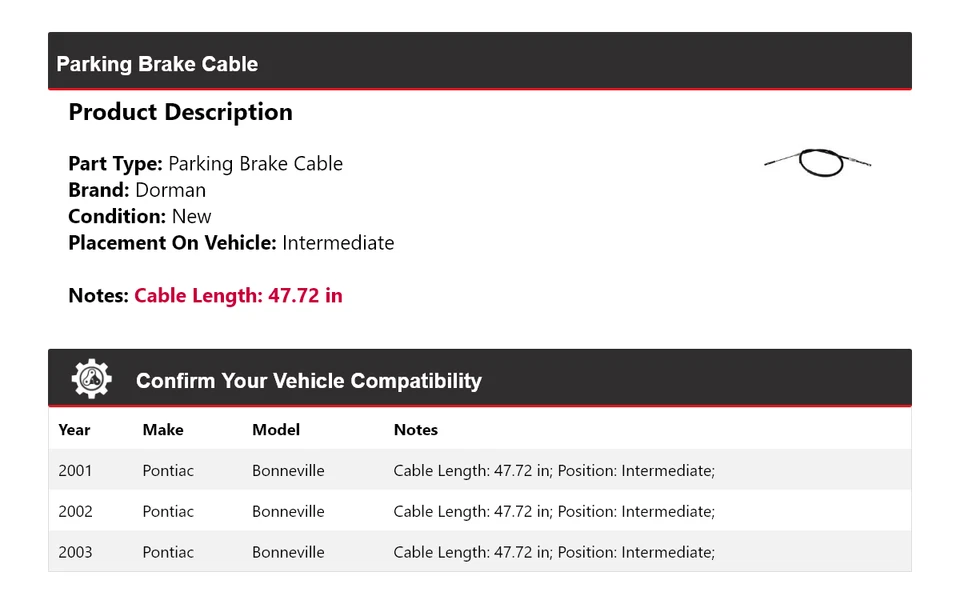Click the Make column header
Image resolution: width=960 pixels, height=604 pixels.
pyautogui.click(x=163, y=430)
